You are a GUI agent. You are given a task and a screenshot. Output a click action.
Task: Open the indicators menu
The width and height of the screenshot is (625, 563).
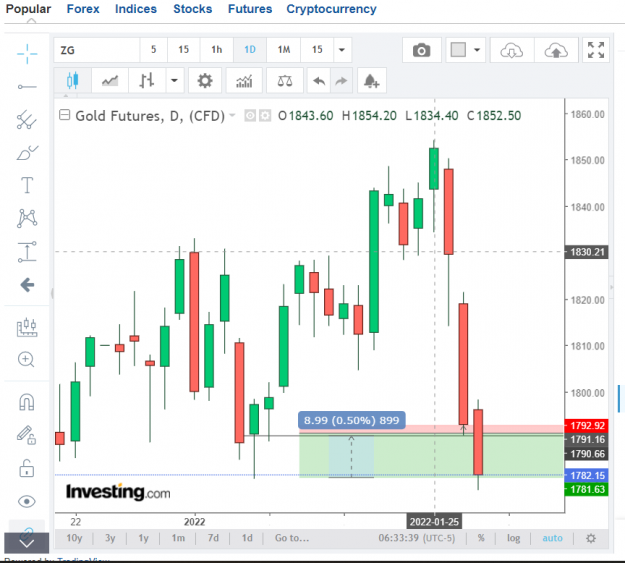pos(244,81)
